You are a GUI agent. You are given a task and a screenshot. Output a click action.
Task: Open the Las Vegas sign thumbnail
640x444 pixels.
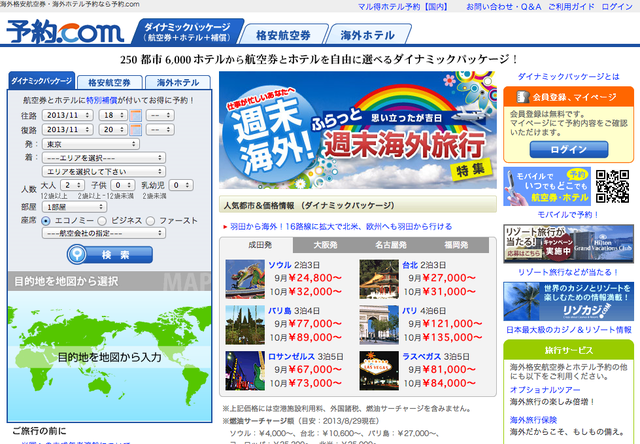[x=379, y=371]
